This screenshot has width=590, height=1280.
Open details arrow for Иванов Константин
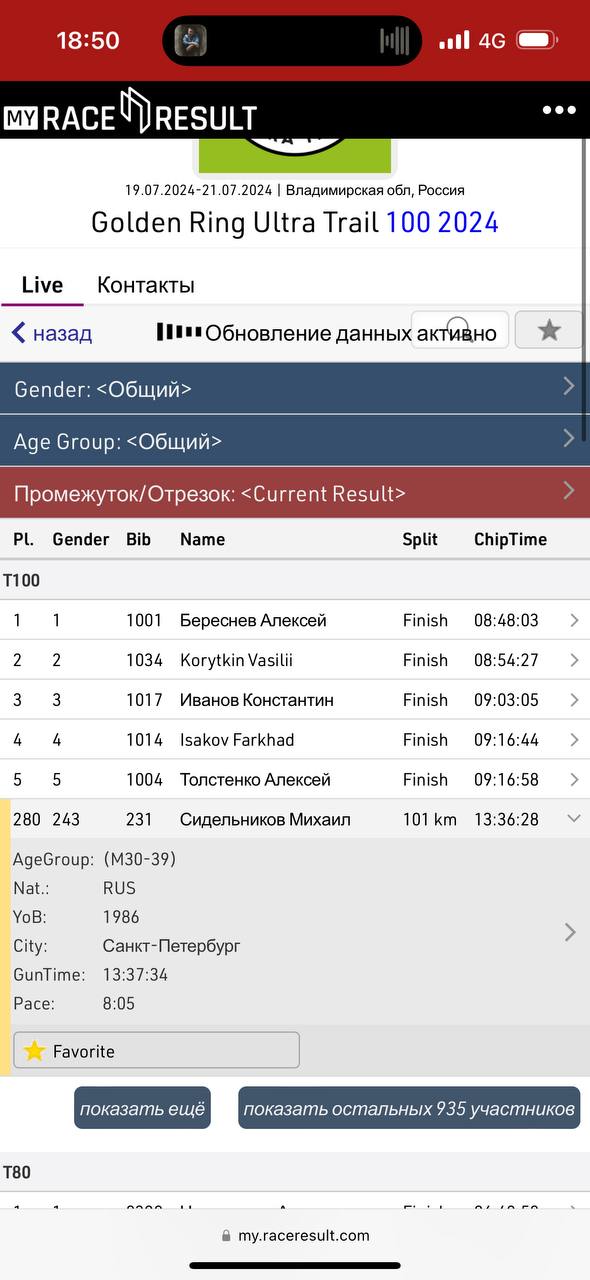tap(574, 700)
